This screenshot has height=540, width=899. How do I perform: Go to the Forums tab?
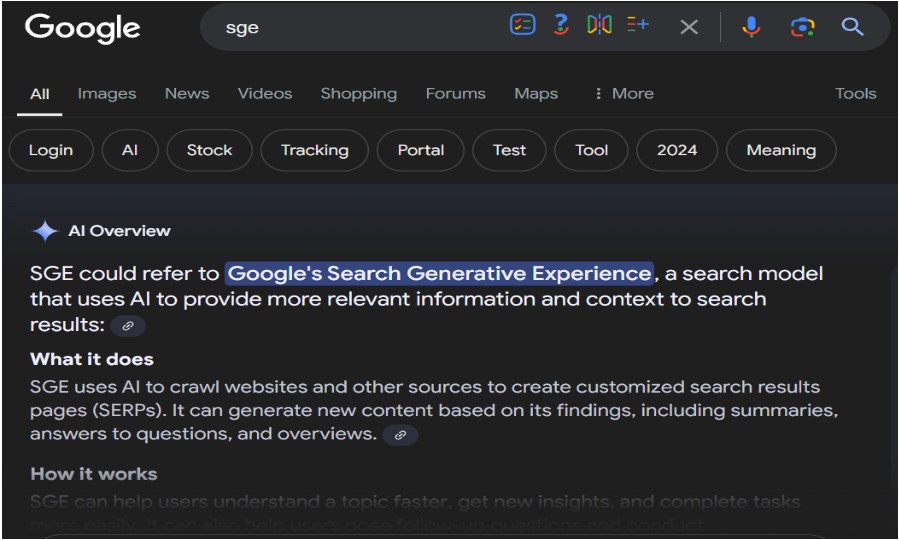455,93
